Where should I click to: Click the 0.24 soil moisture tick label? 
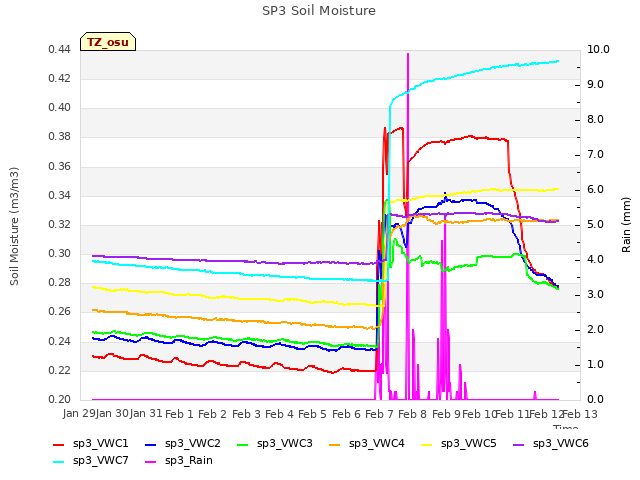point(59,342)
